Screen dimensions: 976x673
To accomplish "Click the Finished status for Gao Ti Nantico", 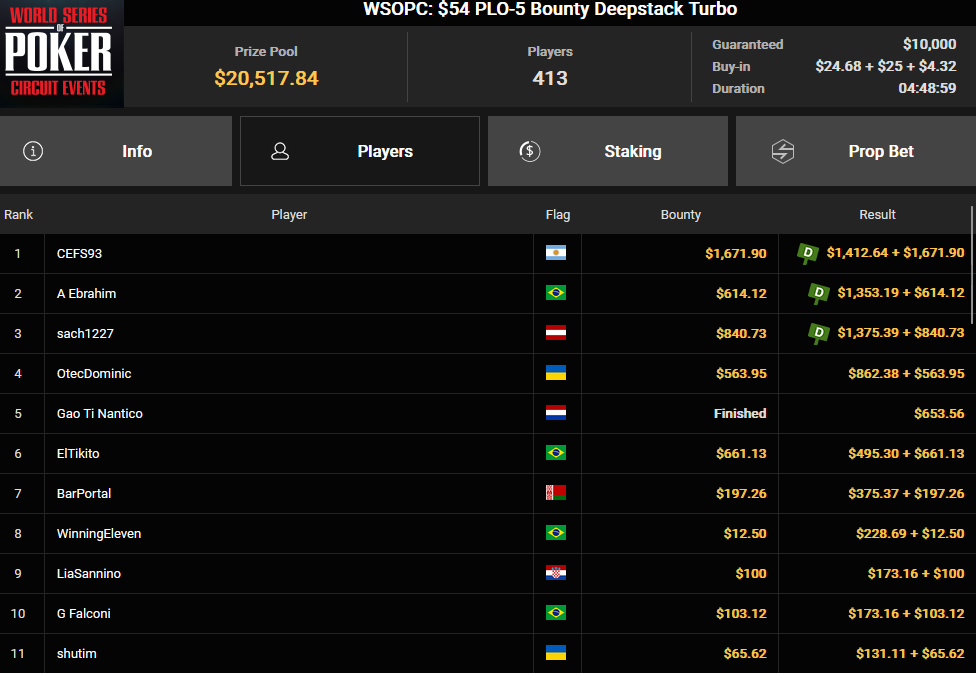I will 739,413.
